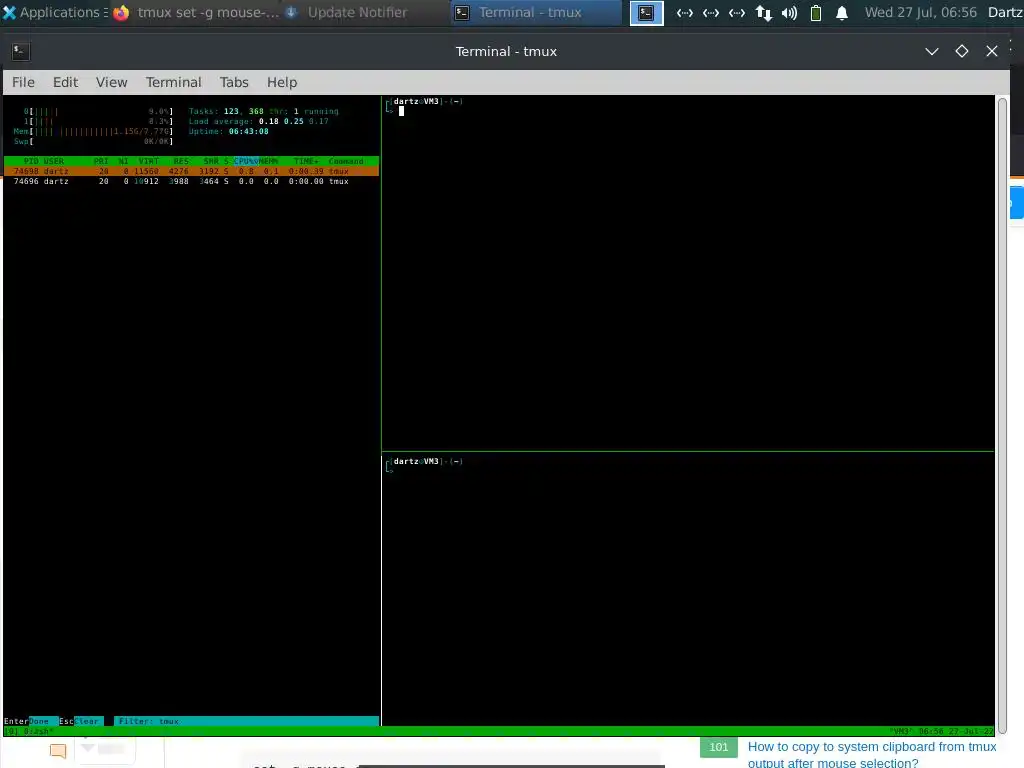Select the htop process row 74698

(191, 171)
